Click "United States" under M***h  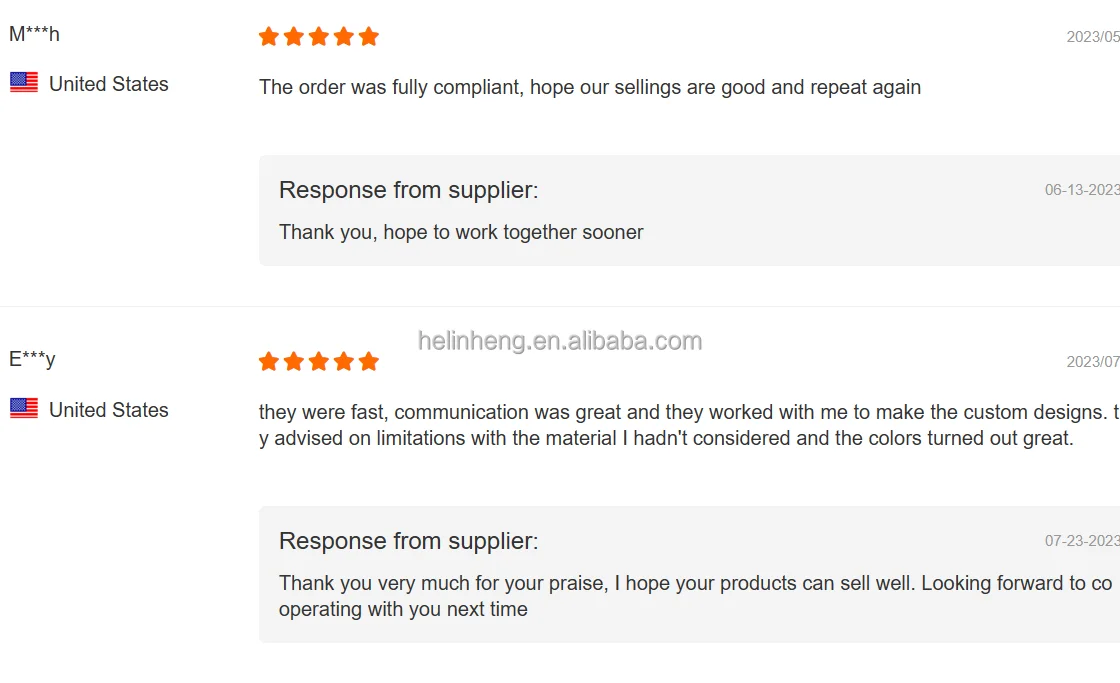(108, 84)
